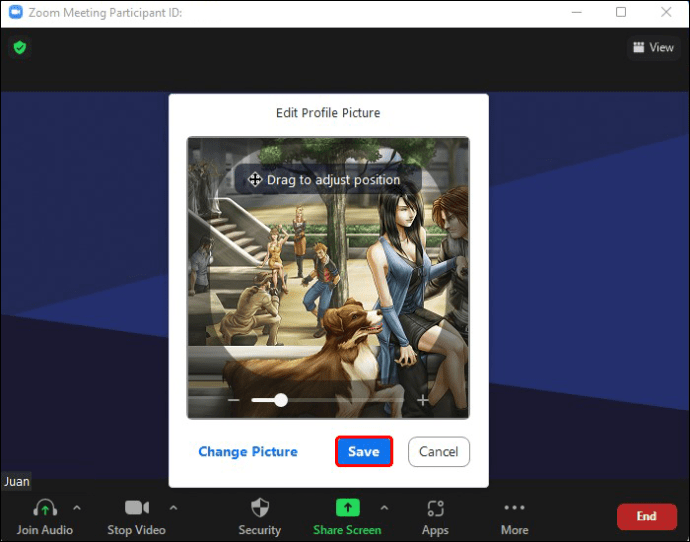Expand the video options arrow beside Stop Video
690x542 pixels.
click(173, 508)
